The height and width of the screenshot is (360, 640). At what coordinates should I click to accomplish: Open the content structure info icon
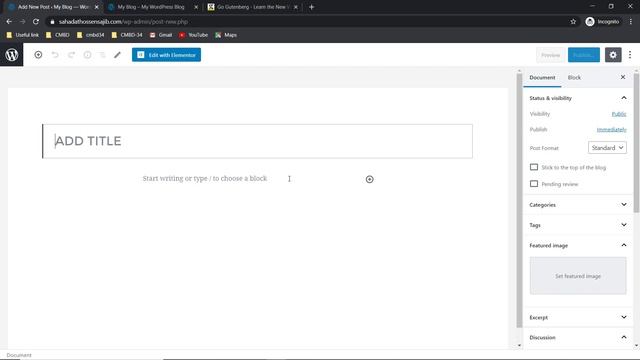point(87,55)
